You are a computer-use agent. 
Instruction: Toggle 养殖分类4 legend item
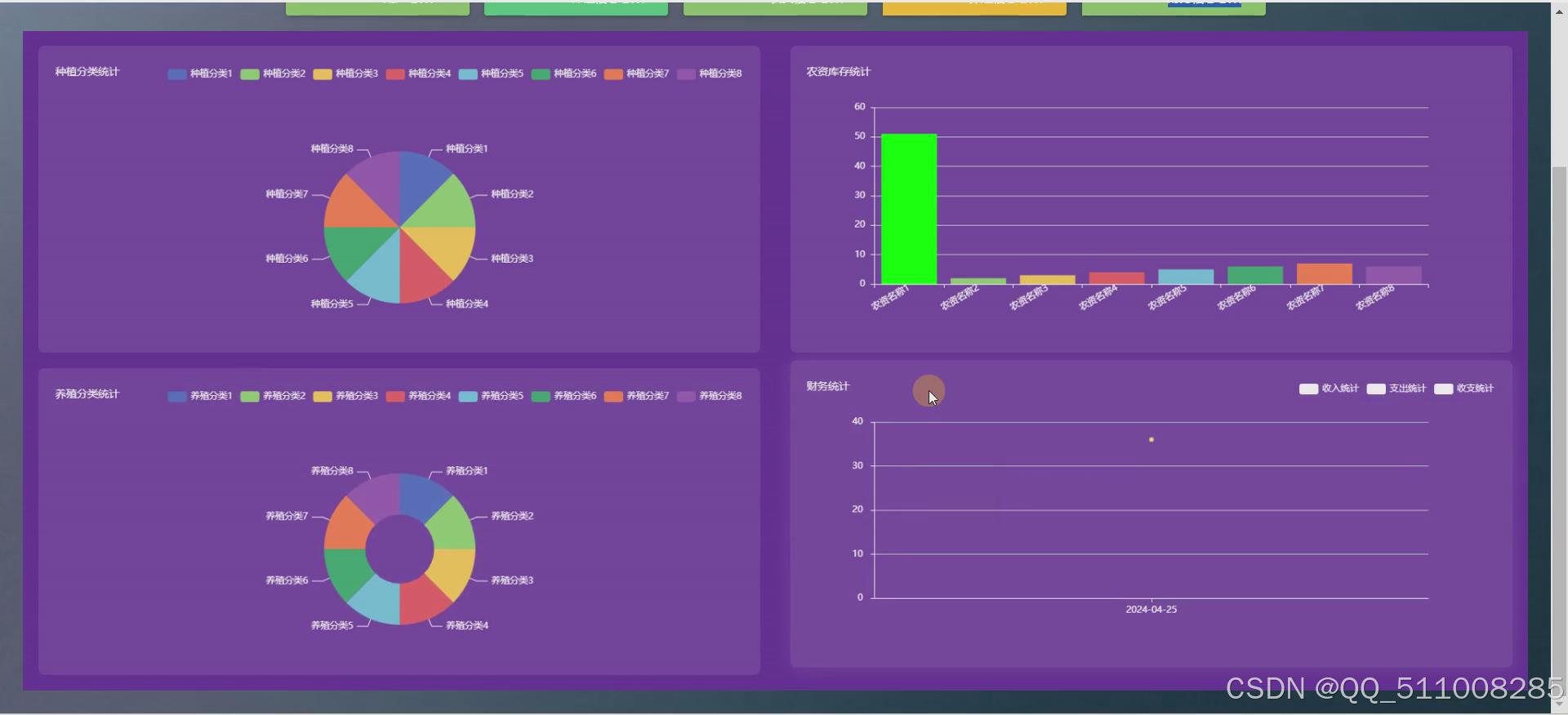point(418,396)
